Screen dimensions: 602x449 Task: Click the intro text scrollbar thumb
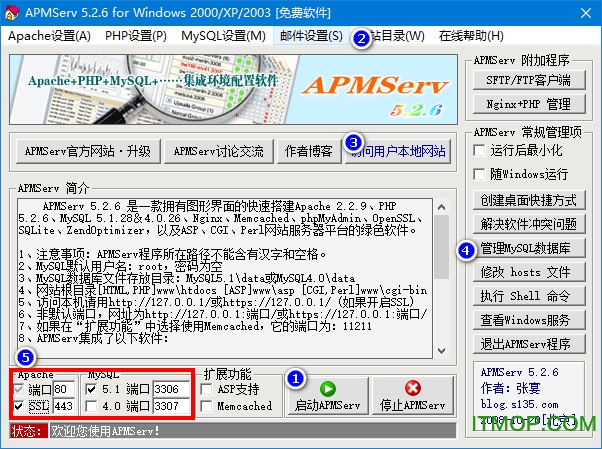(442, 247)
